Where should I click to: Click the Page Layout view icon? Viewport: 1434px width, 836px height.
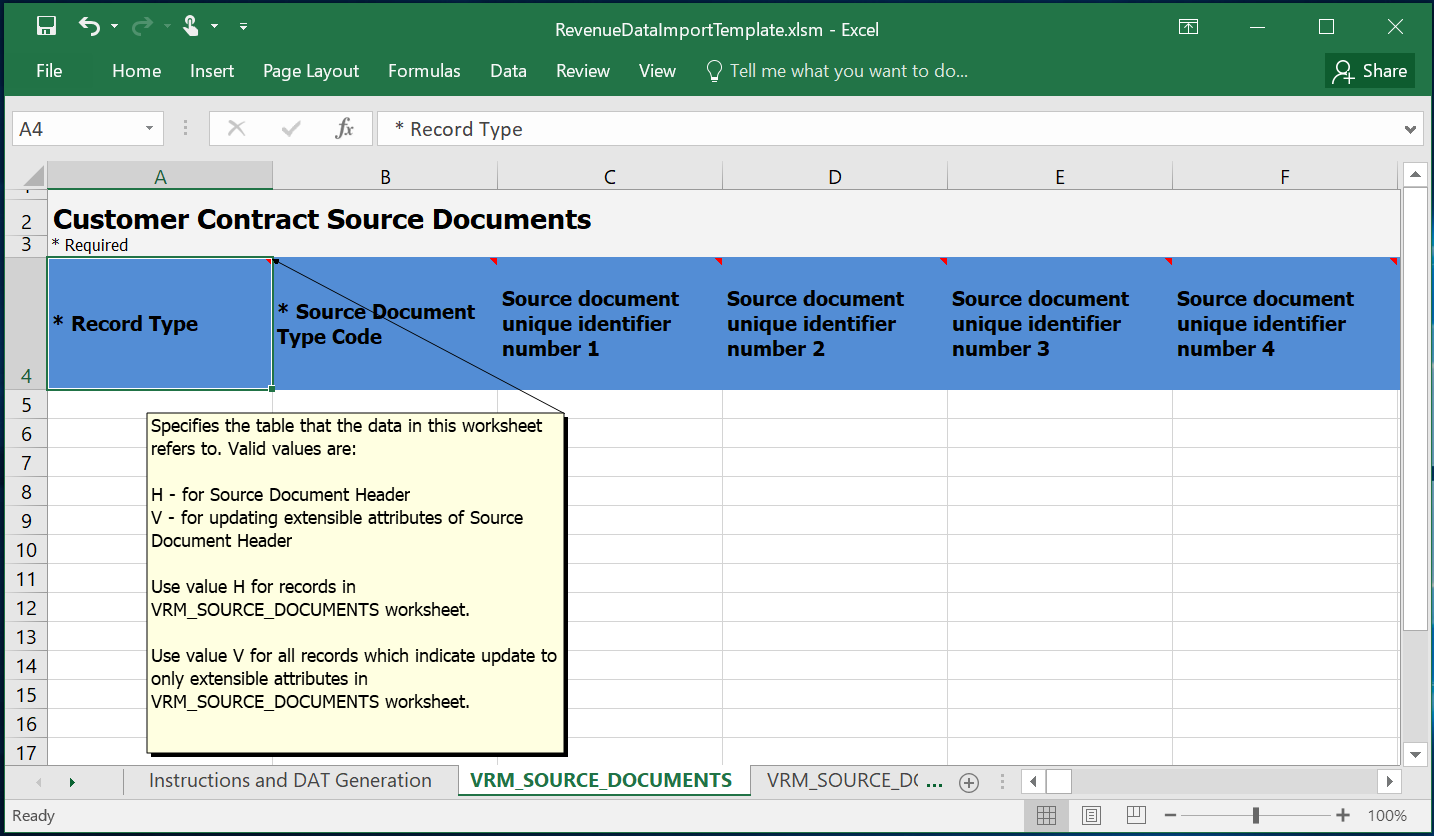coord(1091,815)
